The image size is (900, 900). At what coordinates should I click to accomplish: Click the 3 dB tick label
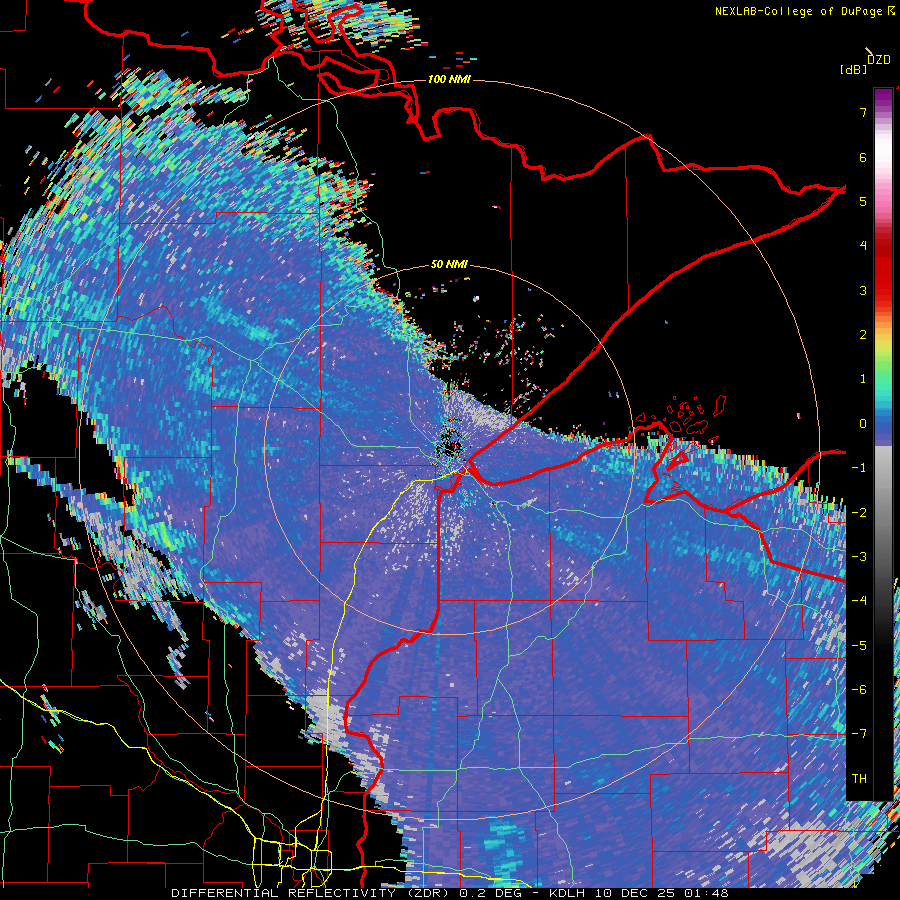click(863, 290)
